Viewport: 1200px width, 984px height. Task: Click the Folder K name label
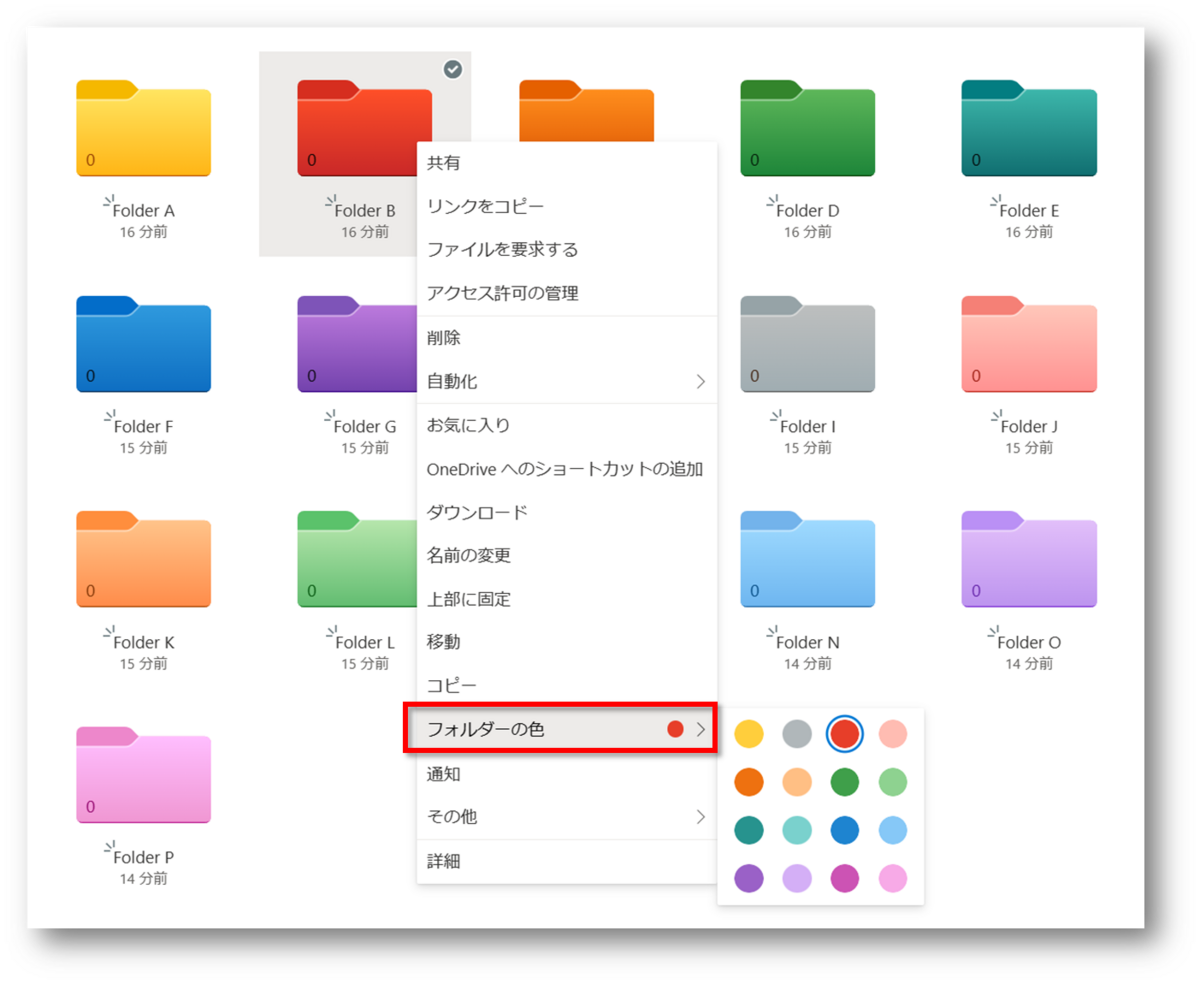coord(144,642)
